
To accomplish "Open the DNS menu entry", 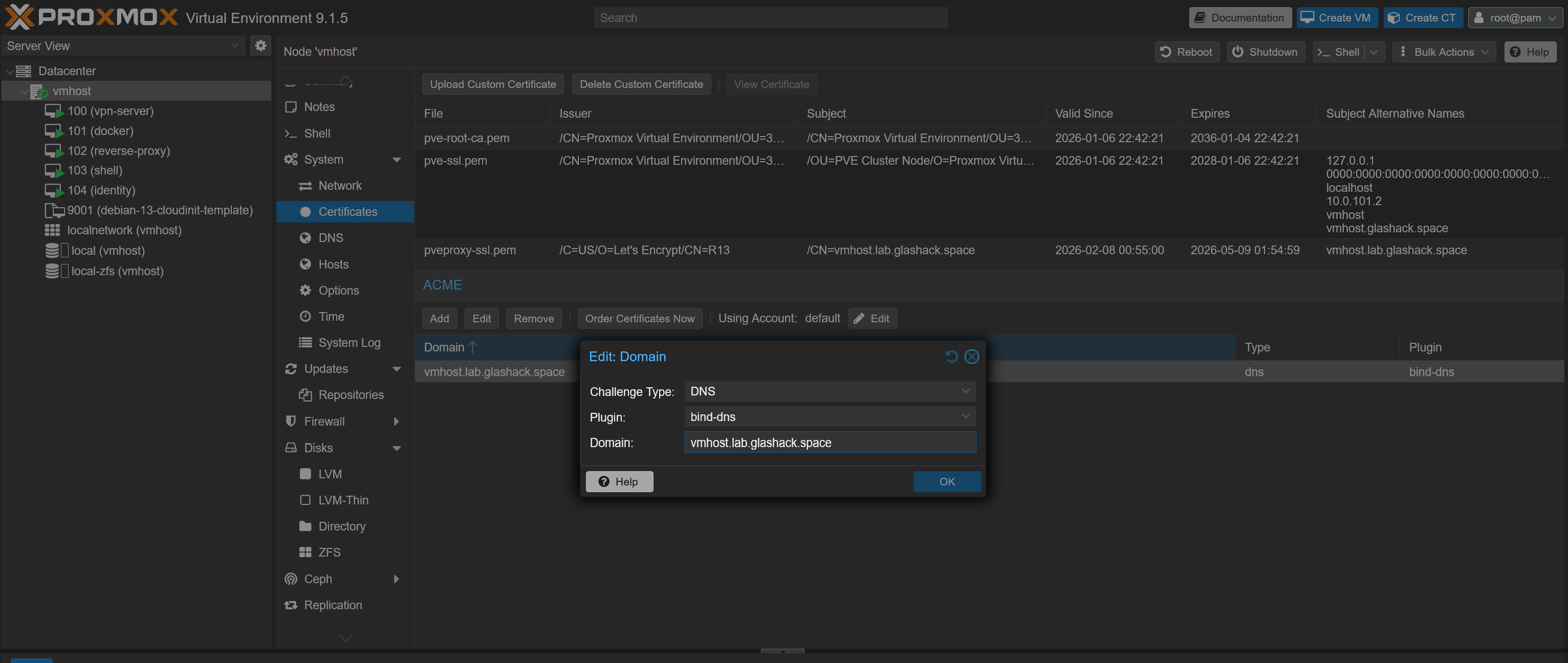I will point(331,238).
